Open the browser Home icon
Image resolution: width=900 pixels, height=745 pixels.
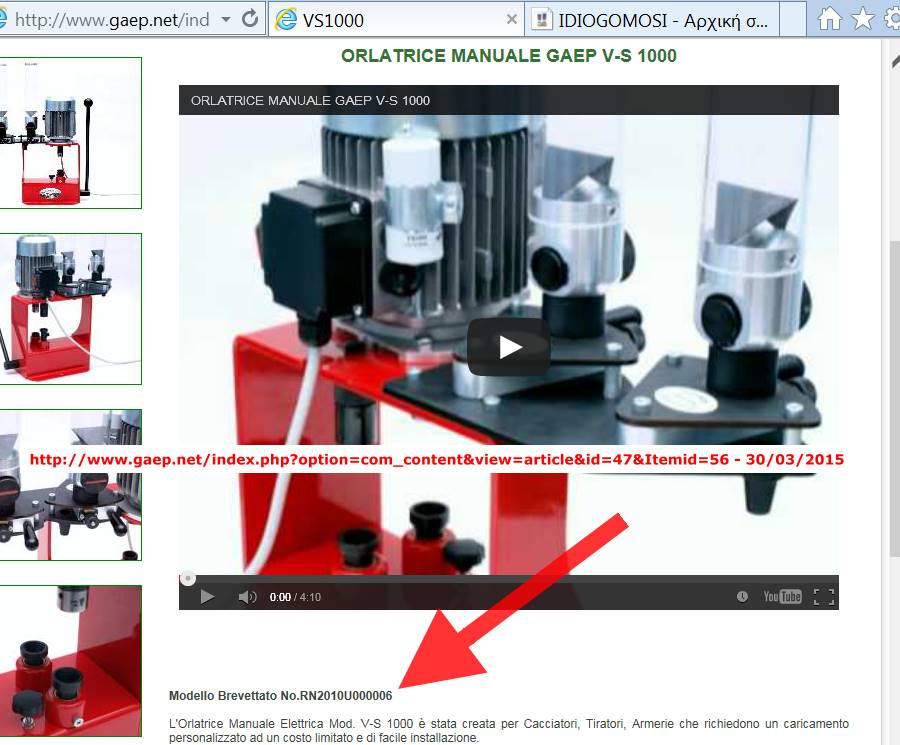point(829,19)
